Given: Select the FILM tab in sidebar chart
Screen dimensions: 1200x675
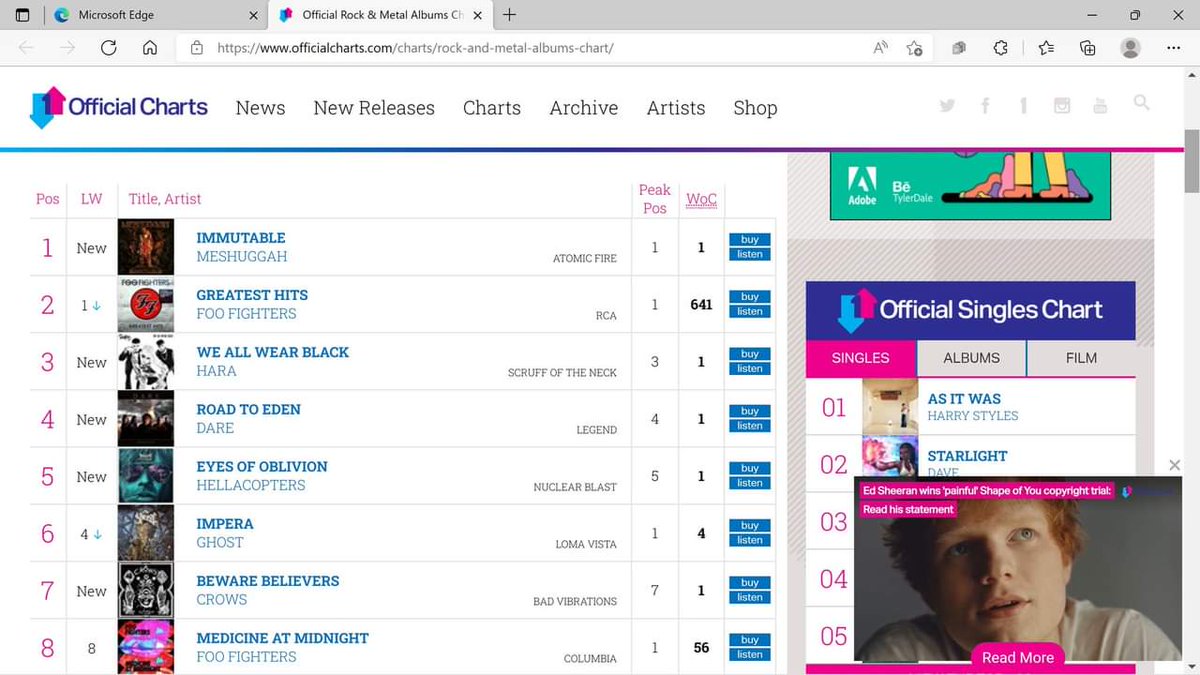Looking at the screenshot, I should click(x=1081, y=358).
